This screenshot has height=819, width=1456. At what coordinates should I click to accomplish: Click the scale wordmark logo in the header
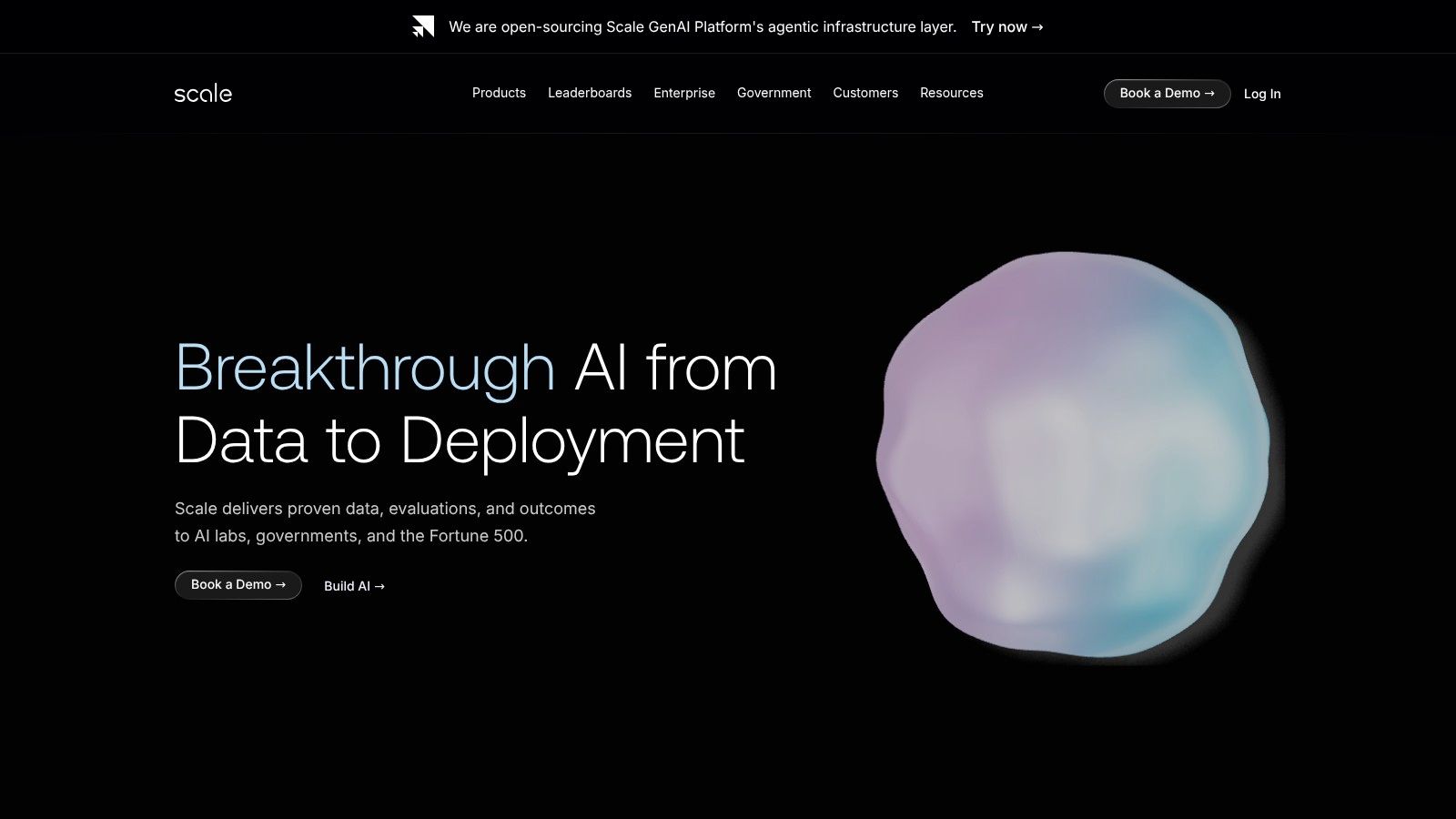pos(203,94)
